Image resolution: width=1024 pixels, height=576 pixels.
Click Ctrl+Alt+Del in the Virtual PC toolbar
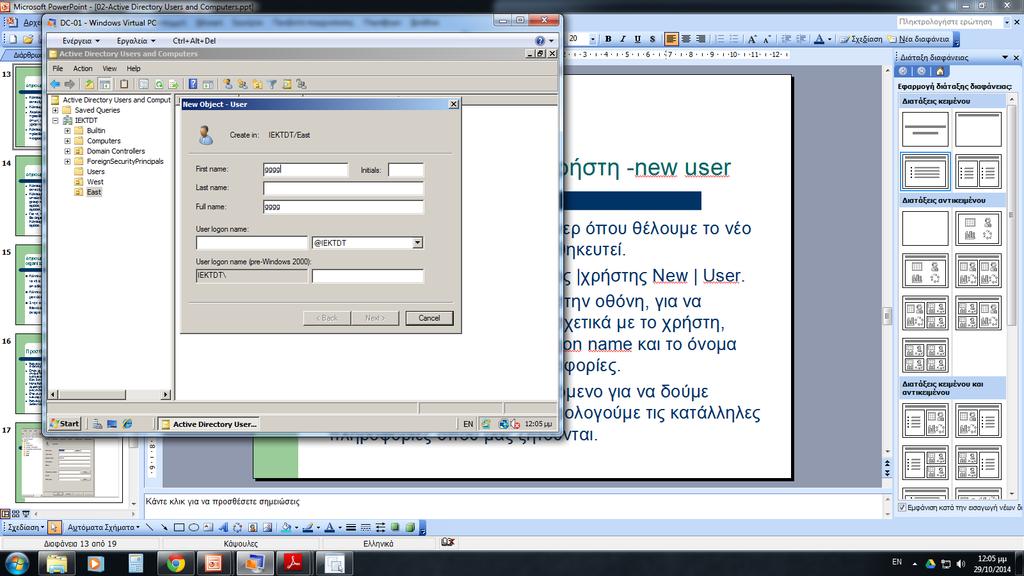[194, 40]
